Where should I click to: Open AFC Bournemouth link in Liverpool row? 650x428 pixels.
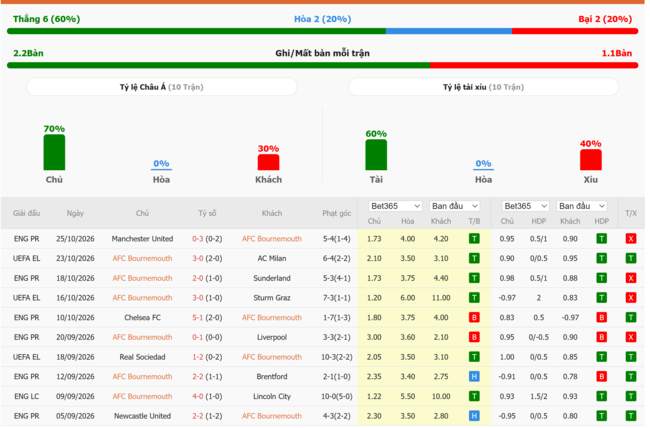tap(143, 339)
